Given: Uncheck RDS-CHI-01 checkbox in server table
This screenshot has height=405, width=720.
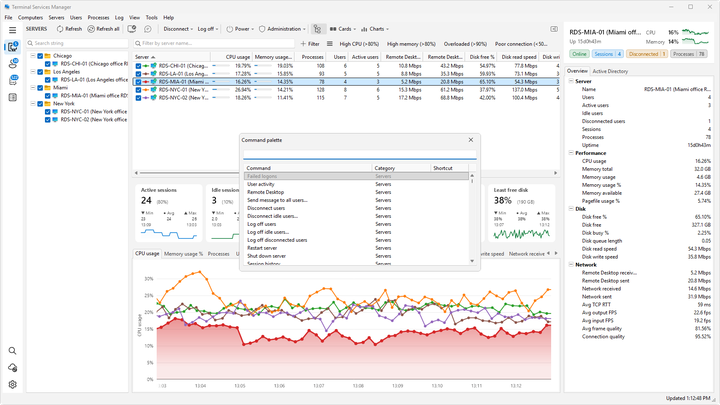Looking at the screenshot, I should point(138,66).
